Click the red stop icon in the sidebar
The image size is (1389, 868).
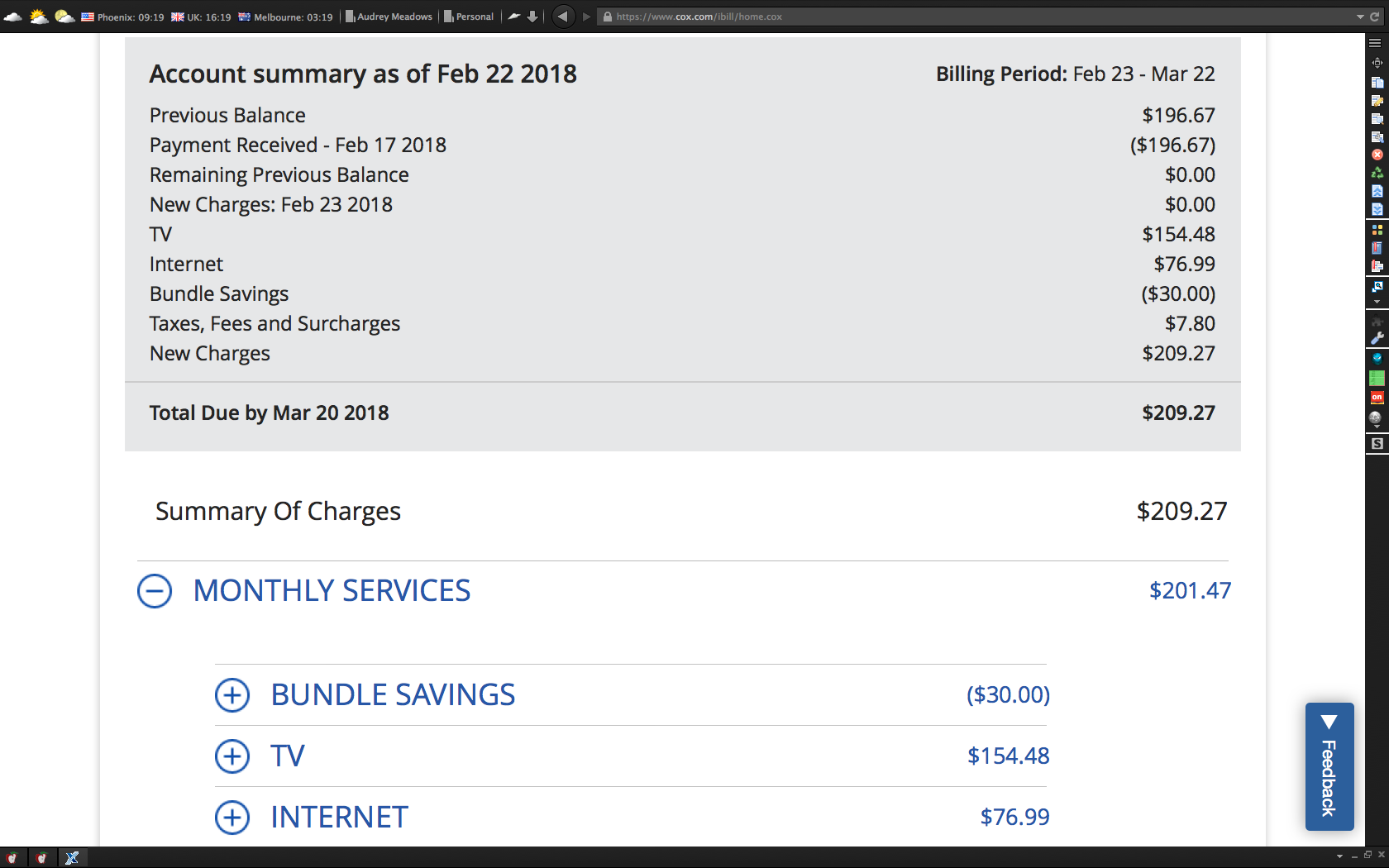(1377, 155)
